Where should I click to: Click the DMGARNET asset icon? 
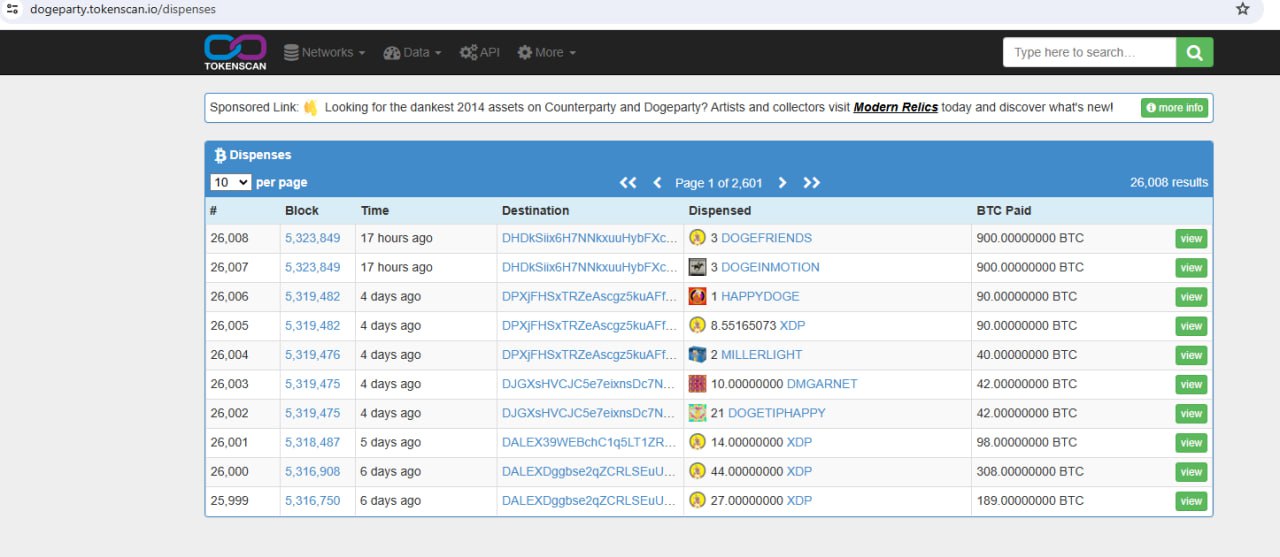coord(697,383)
